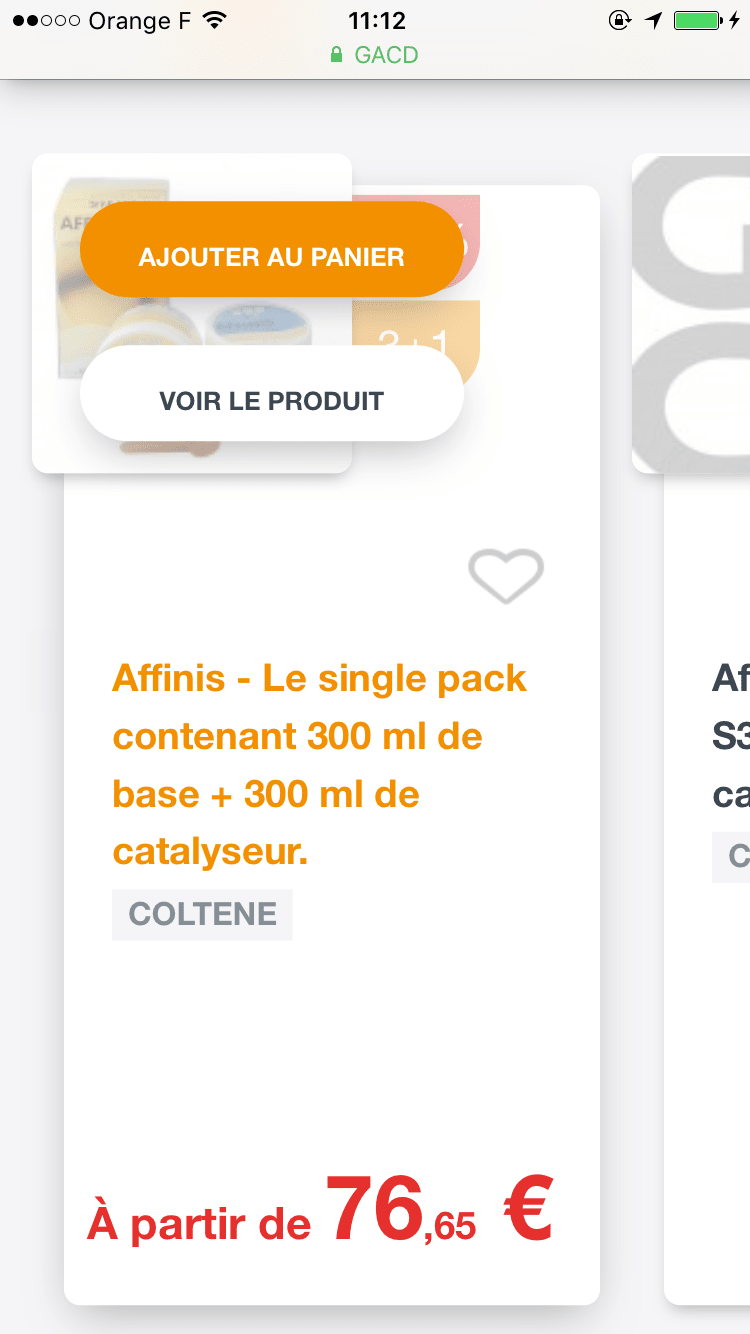
Task: Tap the signal strength dots
Action: point(46,20)
